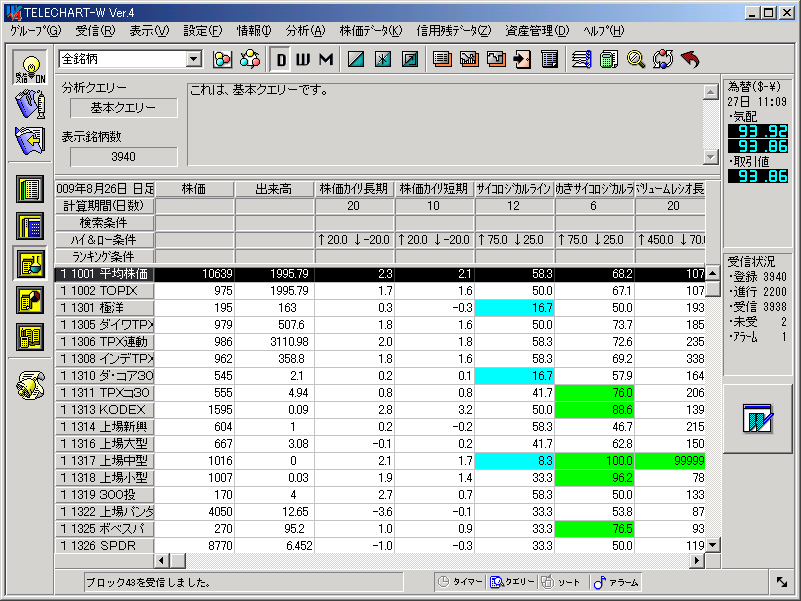This screenshot has width=801, height=601.
Task: Click the アラーム status bar item
Action: coord(616,582)
